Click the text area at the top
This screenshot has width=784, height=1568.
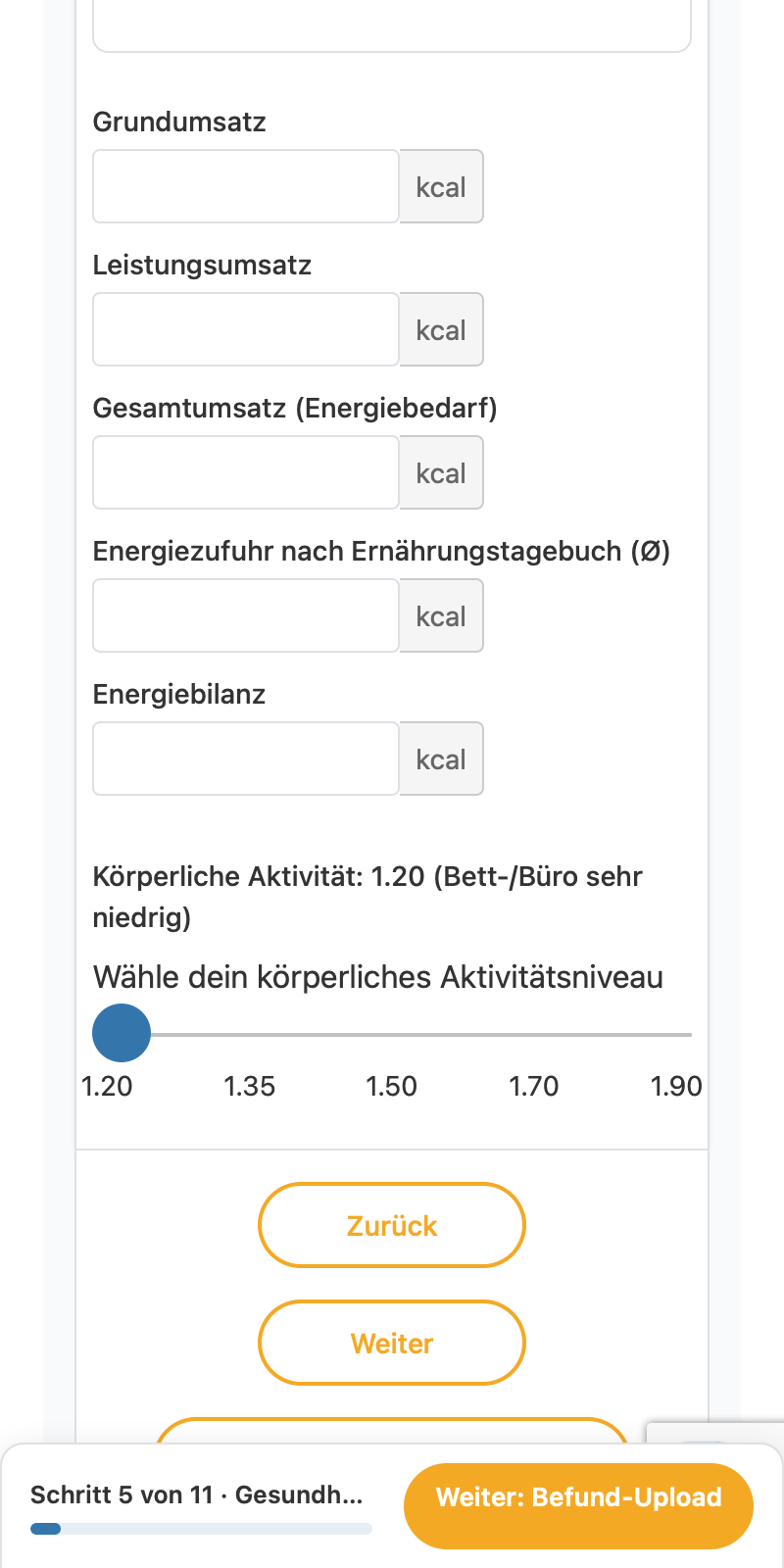point(392,25)
